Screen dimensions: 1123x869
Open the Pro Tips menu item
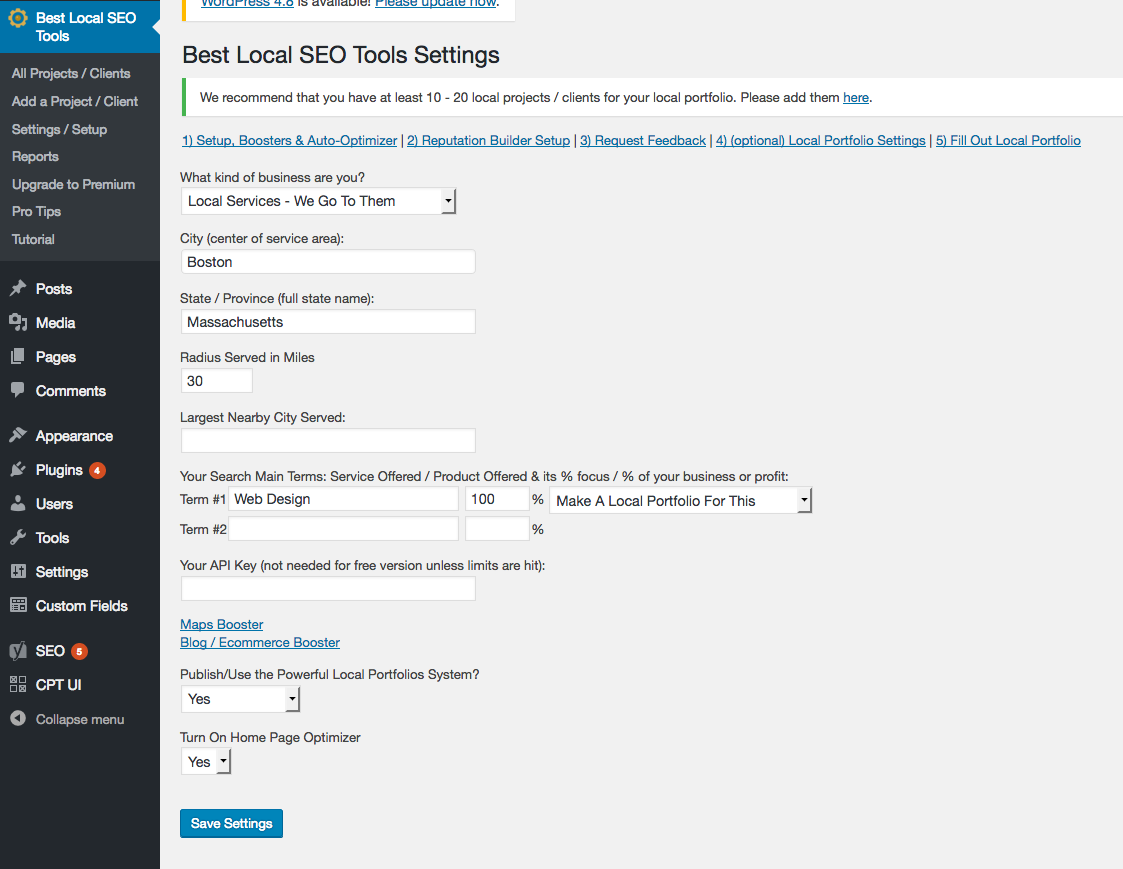(x=36, y=212)
